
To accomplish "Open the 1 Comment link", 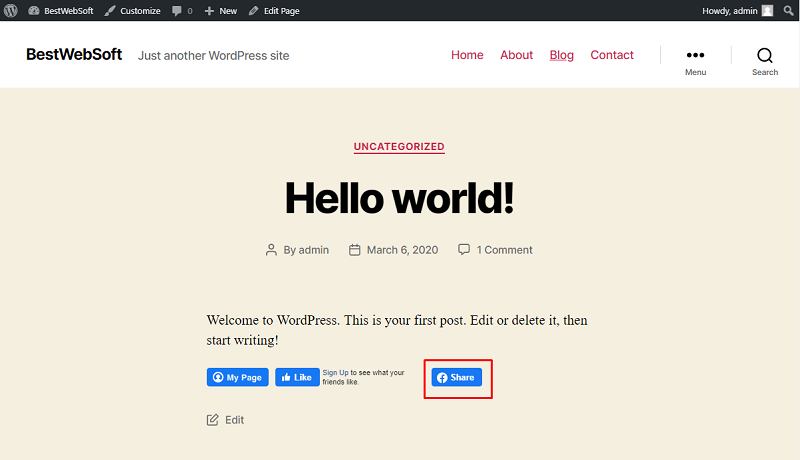I will (504, 250).
